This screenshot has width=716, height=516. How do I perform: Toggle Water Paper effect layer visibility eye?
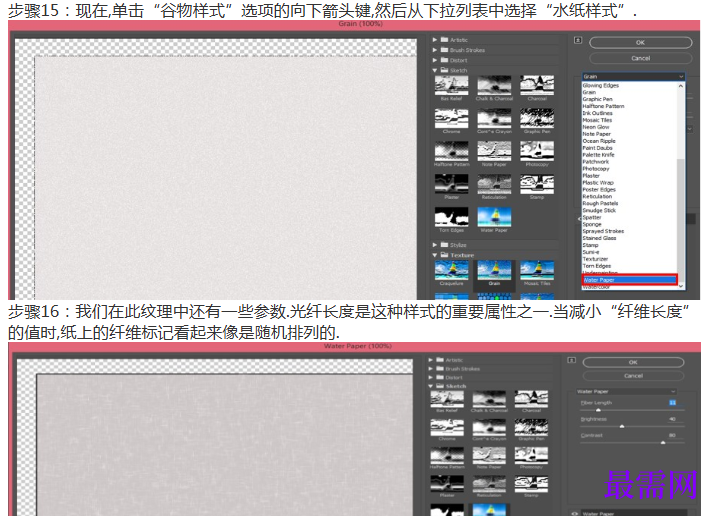[574, 513]
